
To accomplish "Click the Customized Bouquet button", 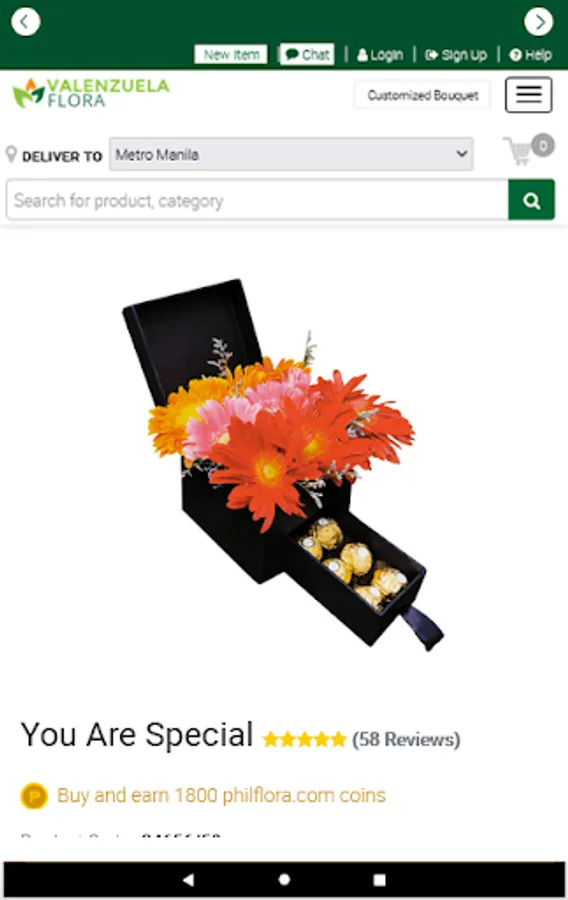I will pos(423,95).
